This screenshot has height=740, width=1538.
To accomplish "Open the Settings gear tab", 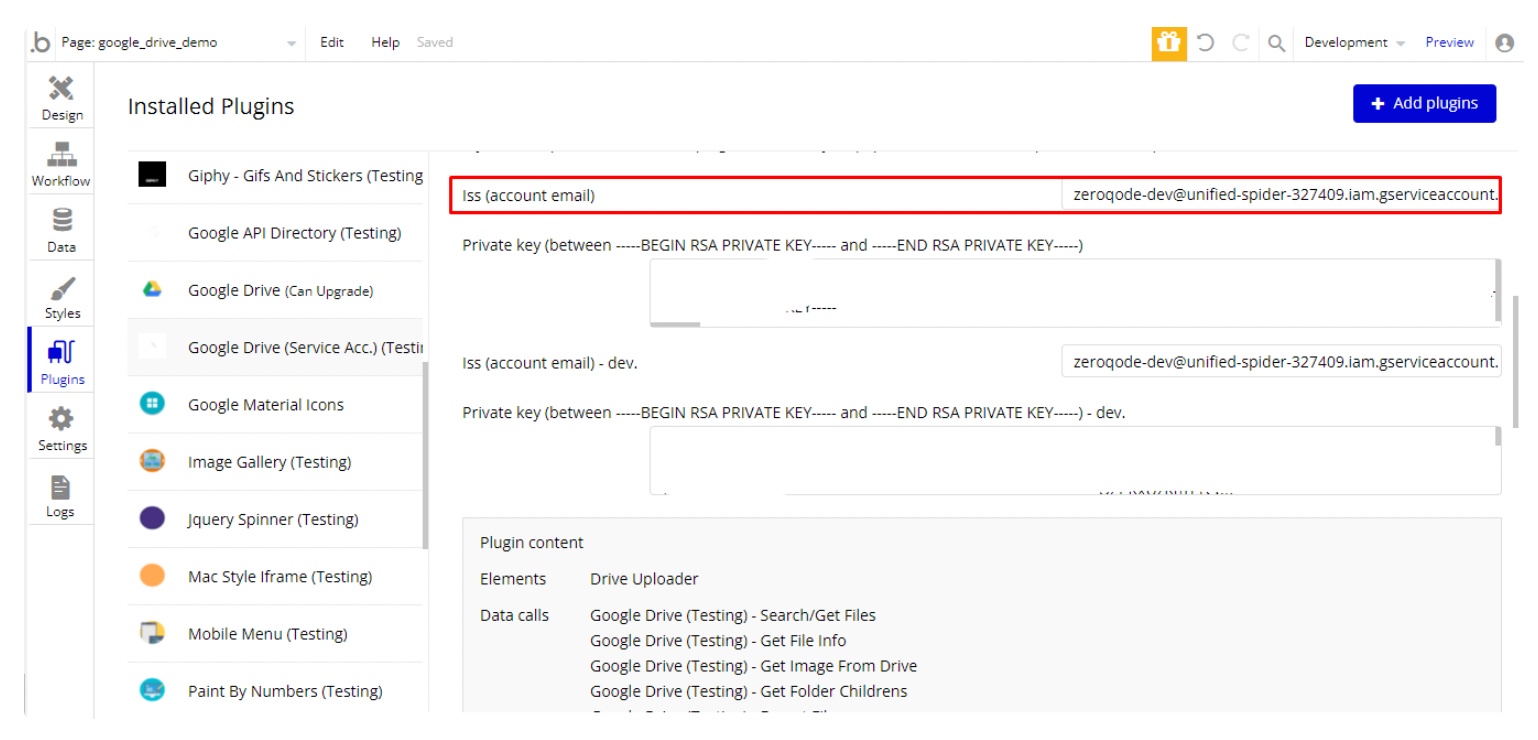I will pyautogui.click(x=62, y=419).
